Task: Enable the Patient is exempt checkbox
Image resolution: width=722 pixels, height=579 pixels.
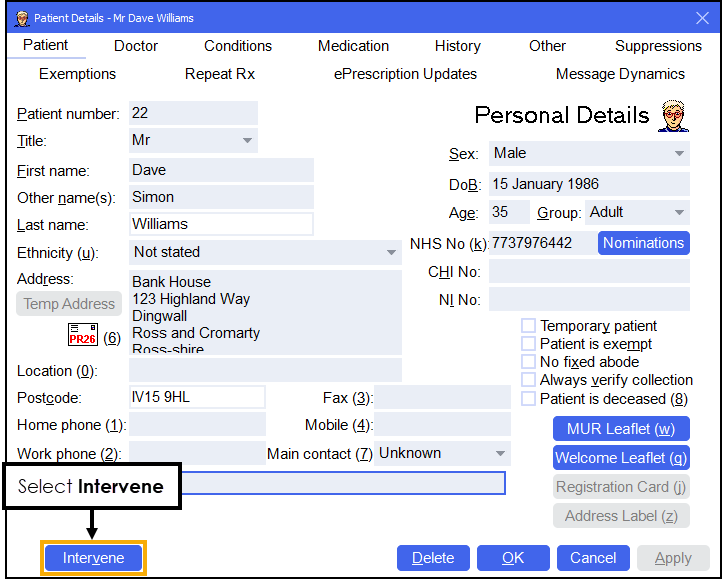Action: [x=528, y=344]
